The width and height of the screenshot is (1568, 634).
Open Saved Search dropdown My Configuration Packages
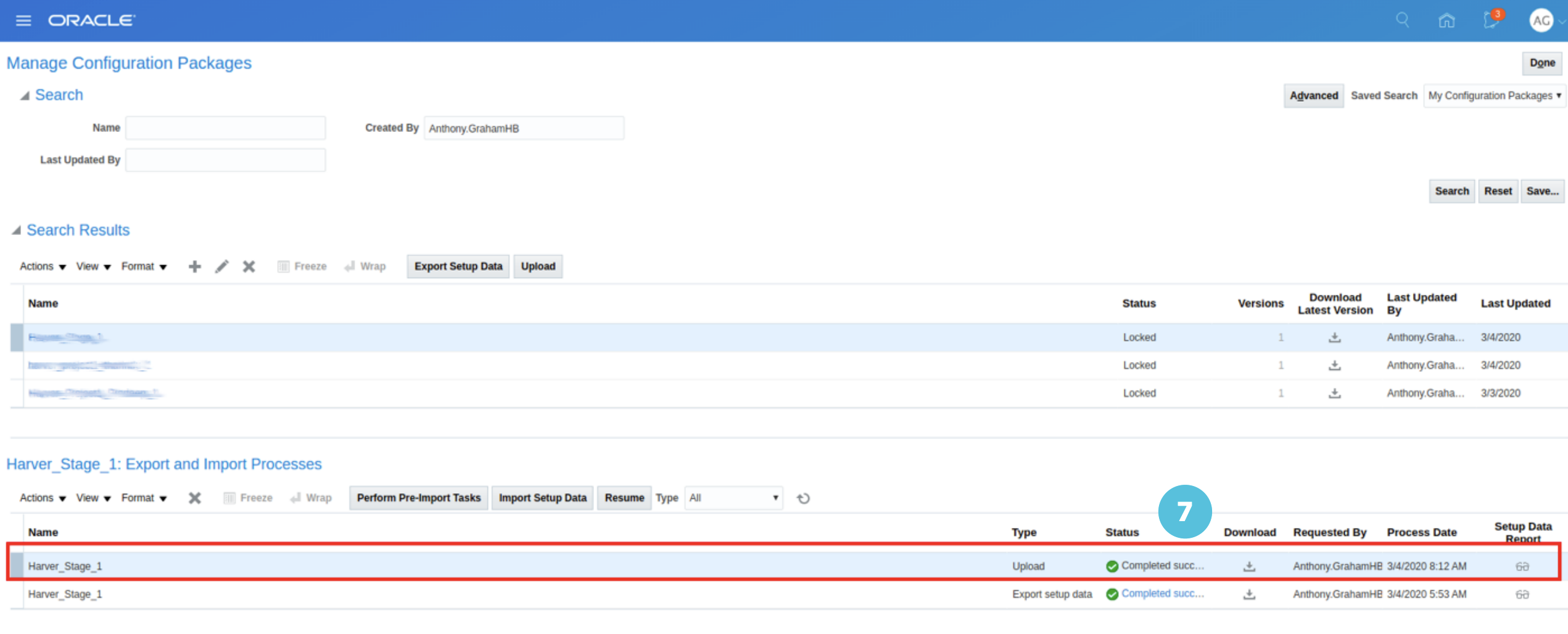pyautogui.click(x=1494, y=96)
